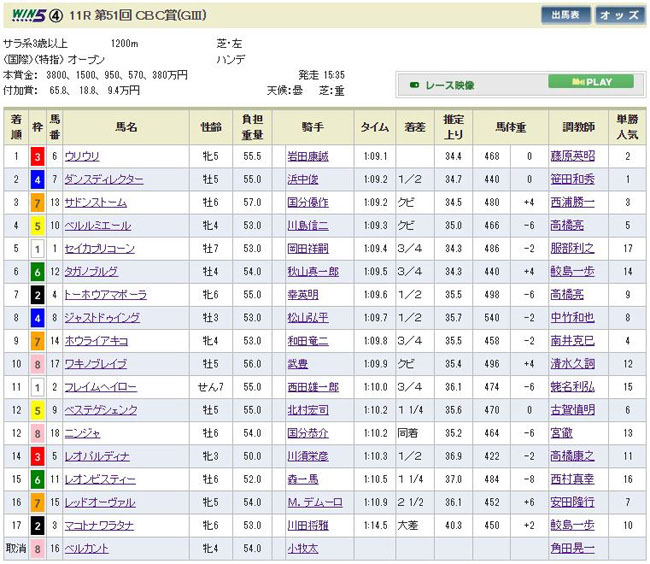
Task: Open the 出馬表 tab
Action: [x=566, y=15]
